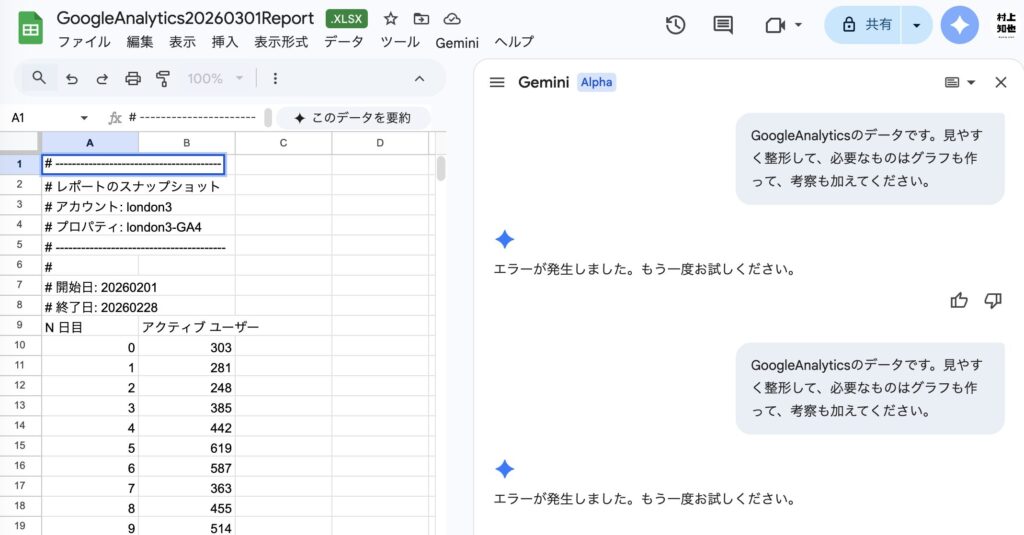Expand the share button dropdown arrow
Screen dimensions: 1024x535
[x=916, y=25]
